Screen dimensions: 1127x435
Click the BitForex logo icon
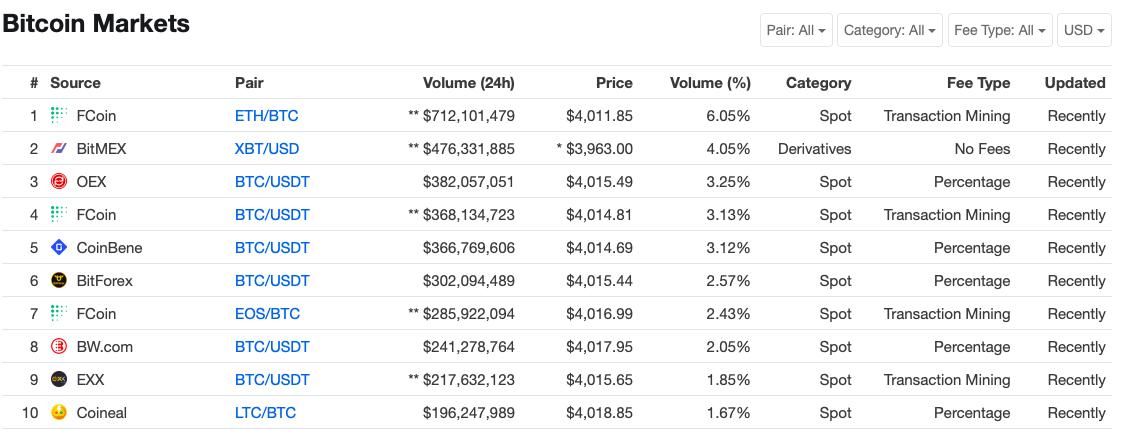pyautogui.click(x=59, y=281)
